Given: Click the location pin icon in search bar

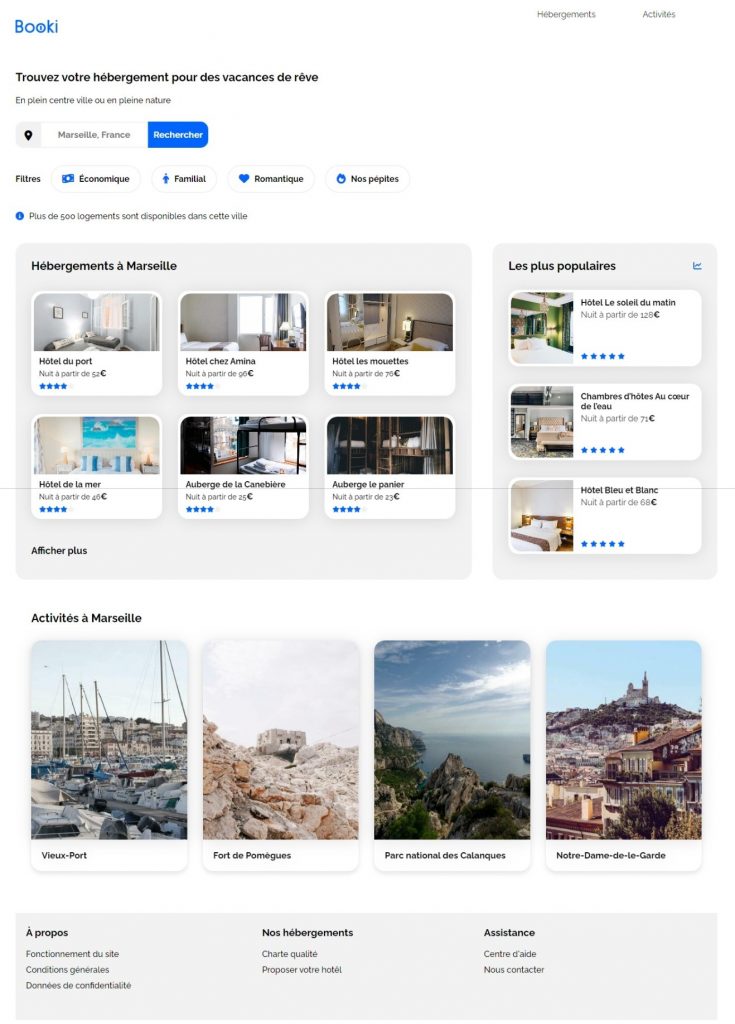Looking at the screenshot, I should [29, 135].
